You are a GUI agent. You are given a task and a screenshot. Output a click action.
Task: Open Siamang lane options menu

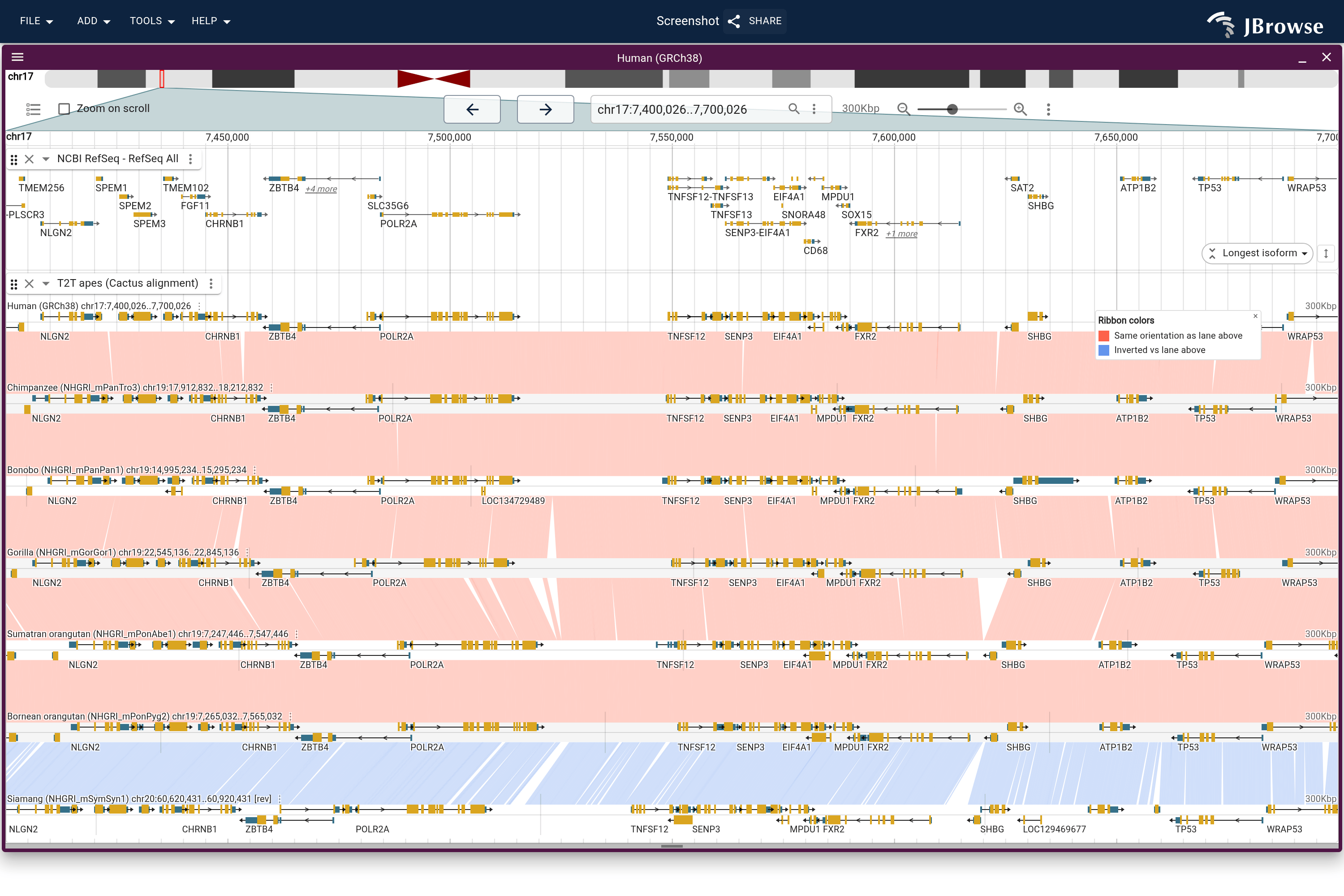pos(280,799)
